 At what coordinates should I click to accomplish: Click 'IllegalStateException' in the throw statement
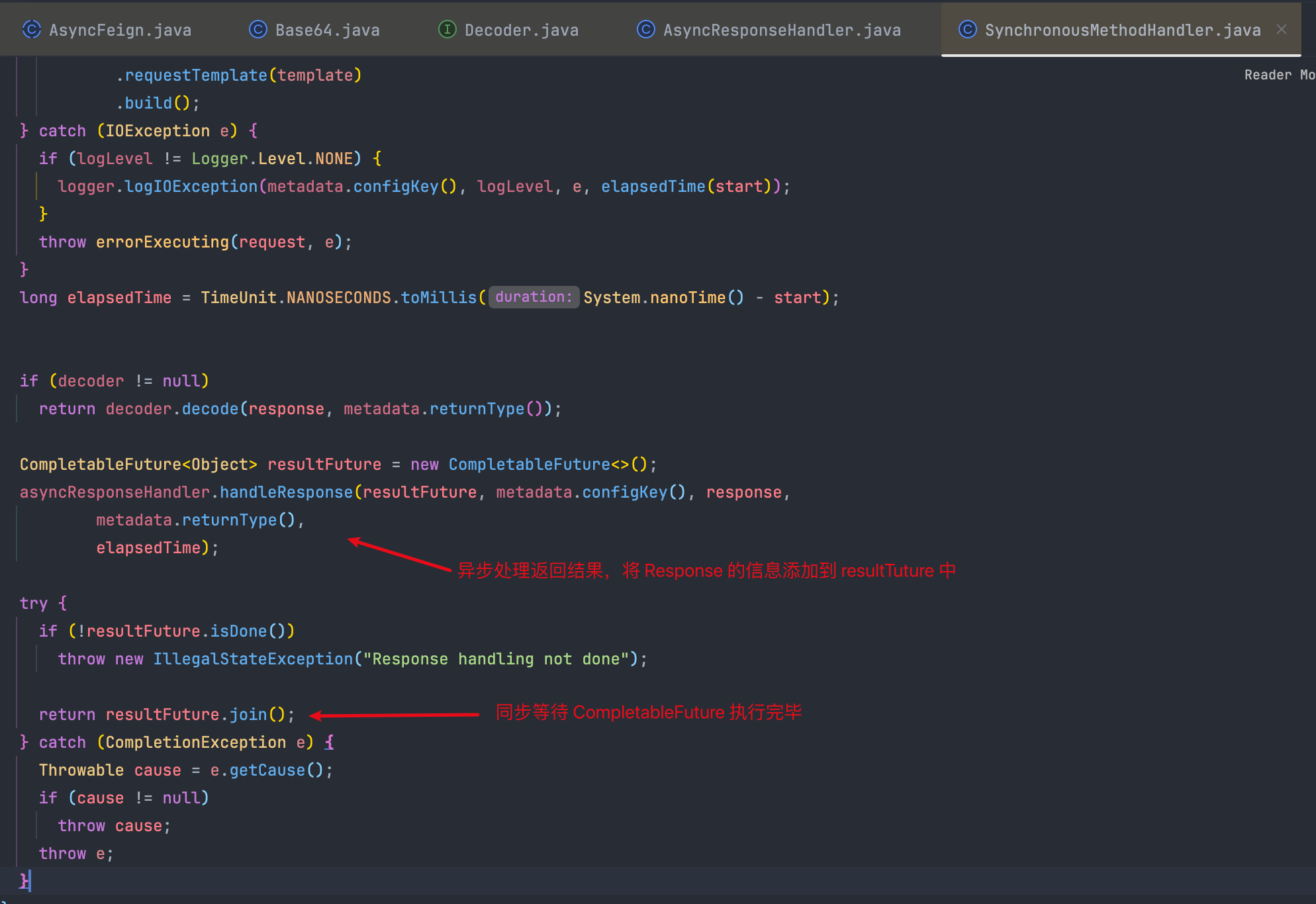(x=253, y=659)
